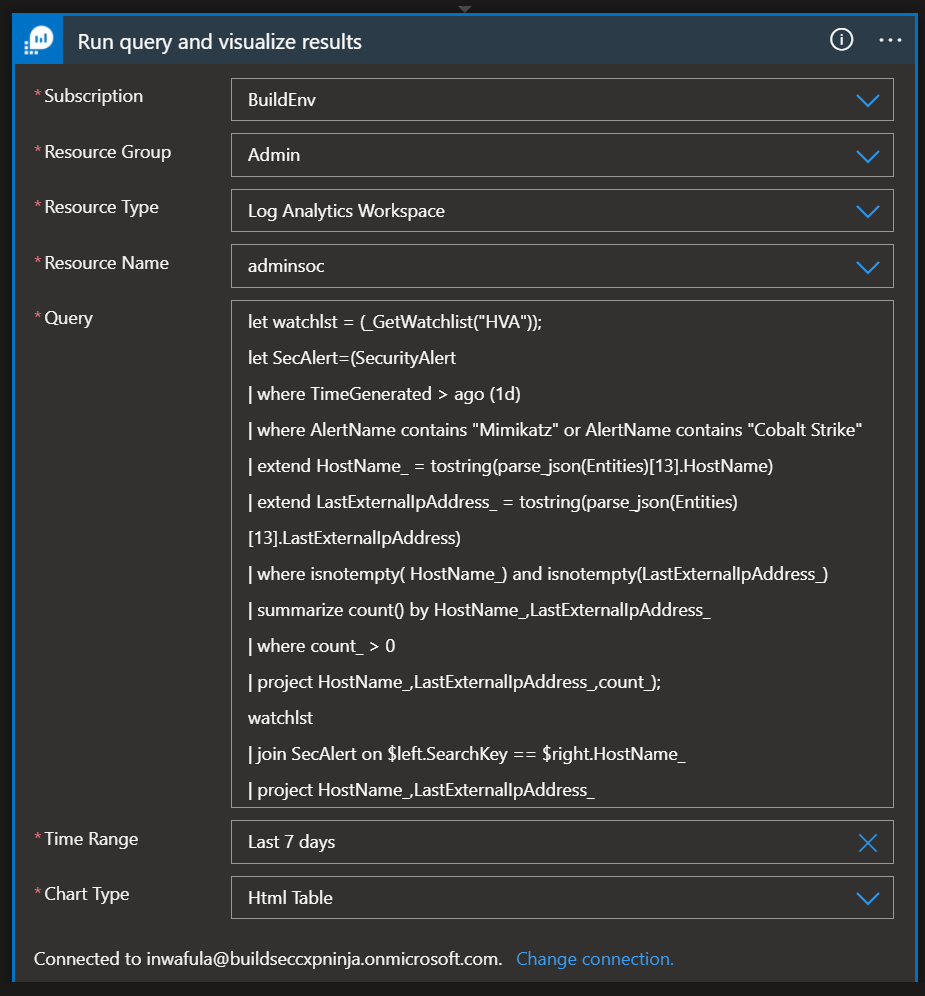Open the info icon in header
Screen dimensions: 925x996
click(841, 40)
